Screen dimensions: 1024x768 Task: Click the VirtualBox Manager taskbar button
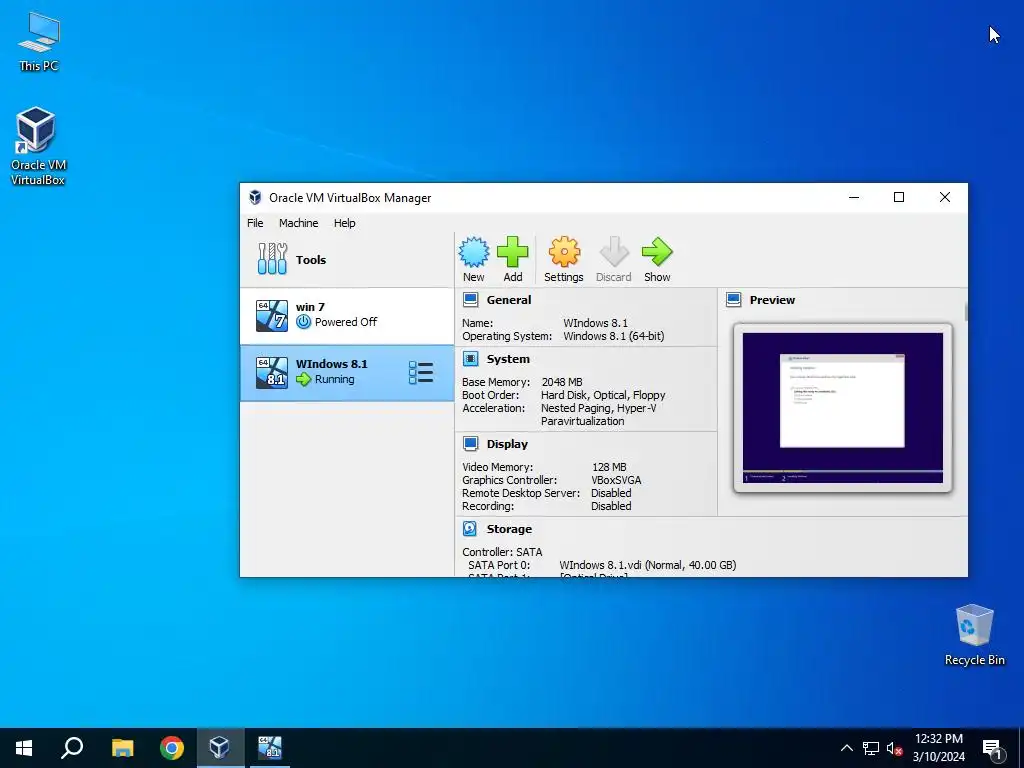click(x=220, y=748)
